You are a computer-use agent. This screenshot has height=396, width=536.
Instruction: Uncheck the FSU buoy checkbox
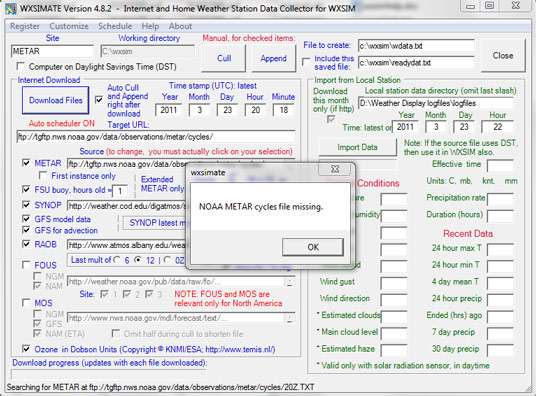pos(26,189)
